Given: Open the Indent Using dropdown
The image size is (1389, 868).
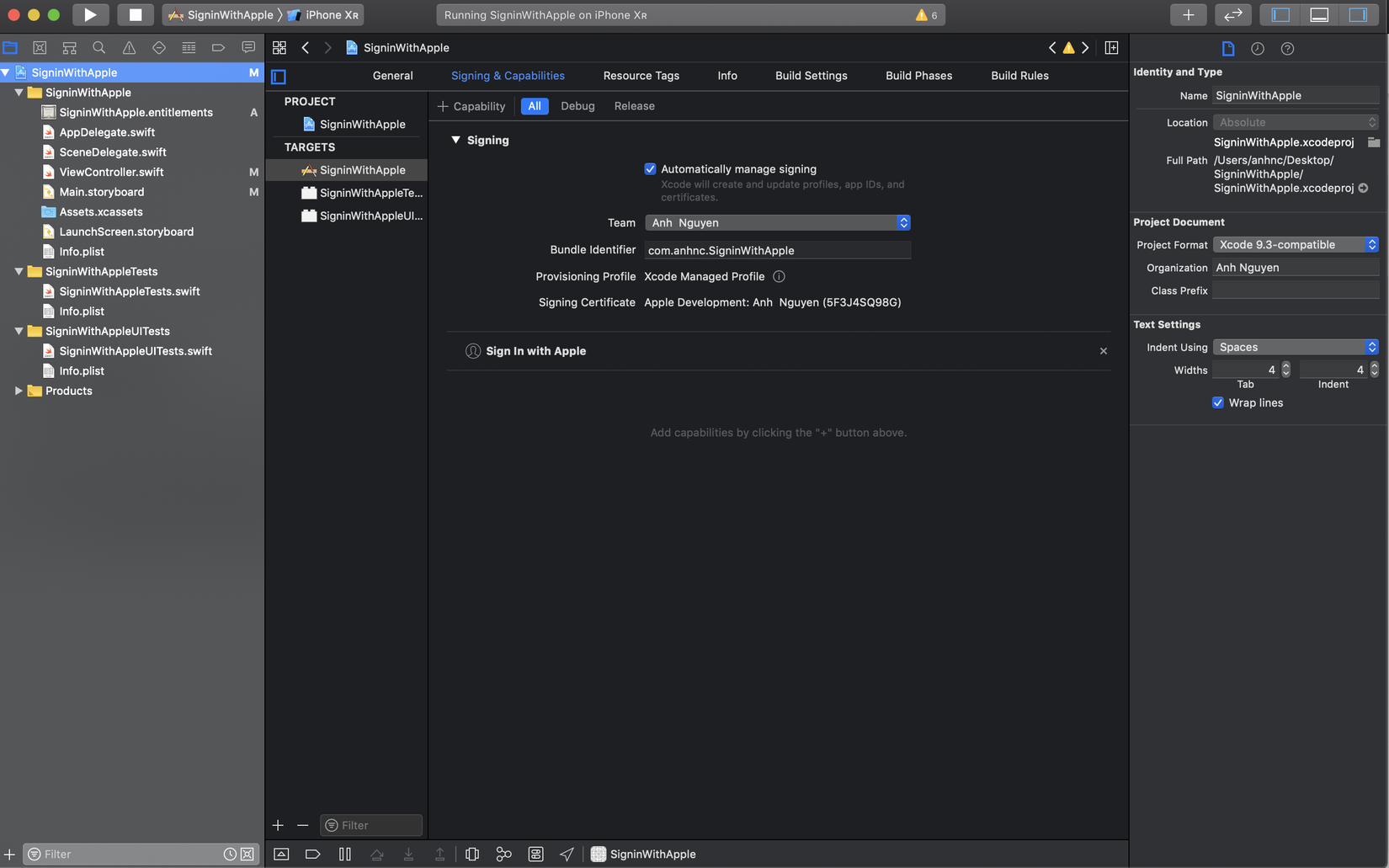Looking at the screenshot, I should [x=1296, y=348].
